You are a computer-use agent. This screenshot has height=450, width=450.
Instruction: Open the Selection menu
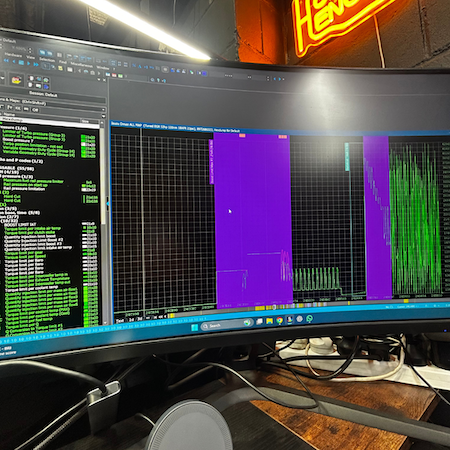[47, 60]
